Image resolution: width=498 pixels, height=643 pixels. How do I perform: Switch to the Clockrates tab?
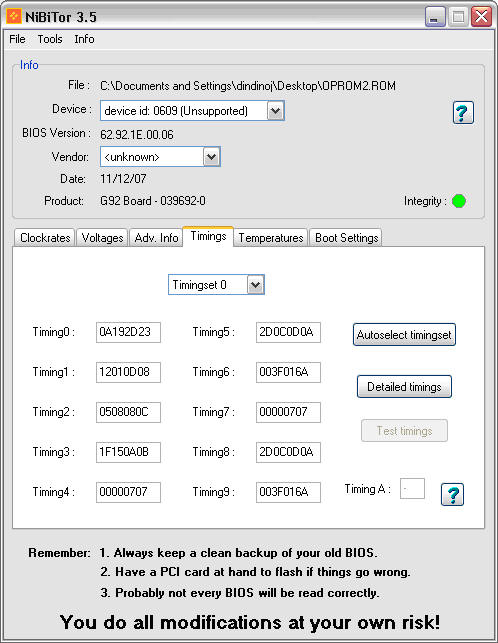point(45,238)
